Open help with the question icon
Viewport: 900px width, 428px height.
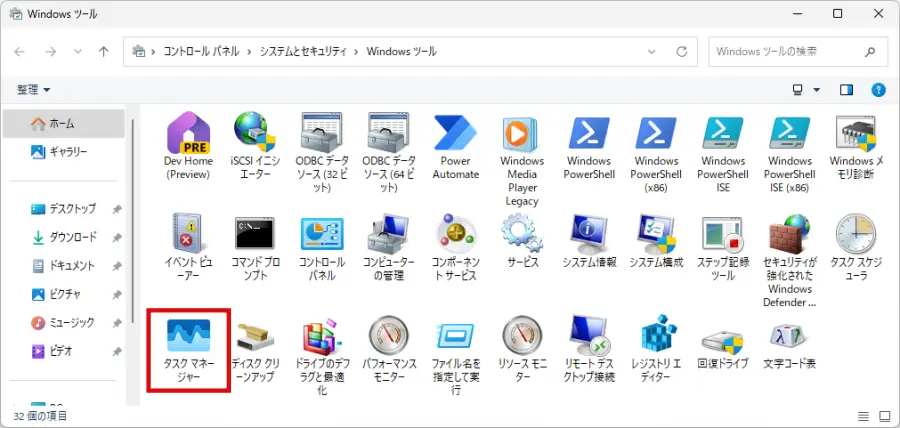(x=878, y=90)
